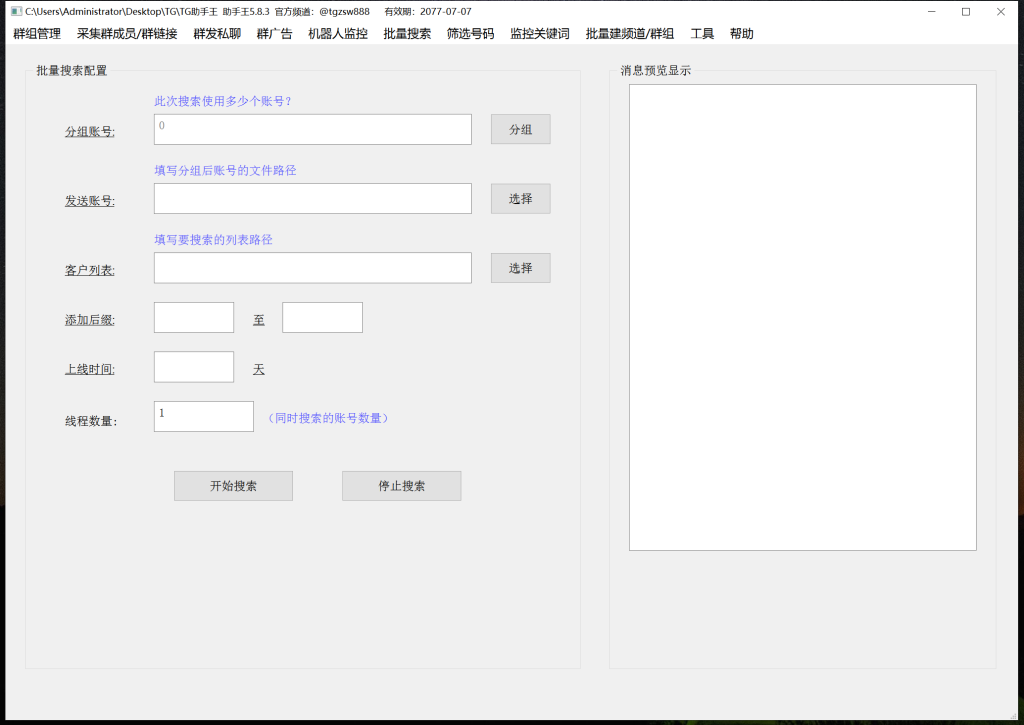The image size is (1024, 725).
Task: Minimize the application window
Action: point(932,12)
